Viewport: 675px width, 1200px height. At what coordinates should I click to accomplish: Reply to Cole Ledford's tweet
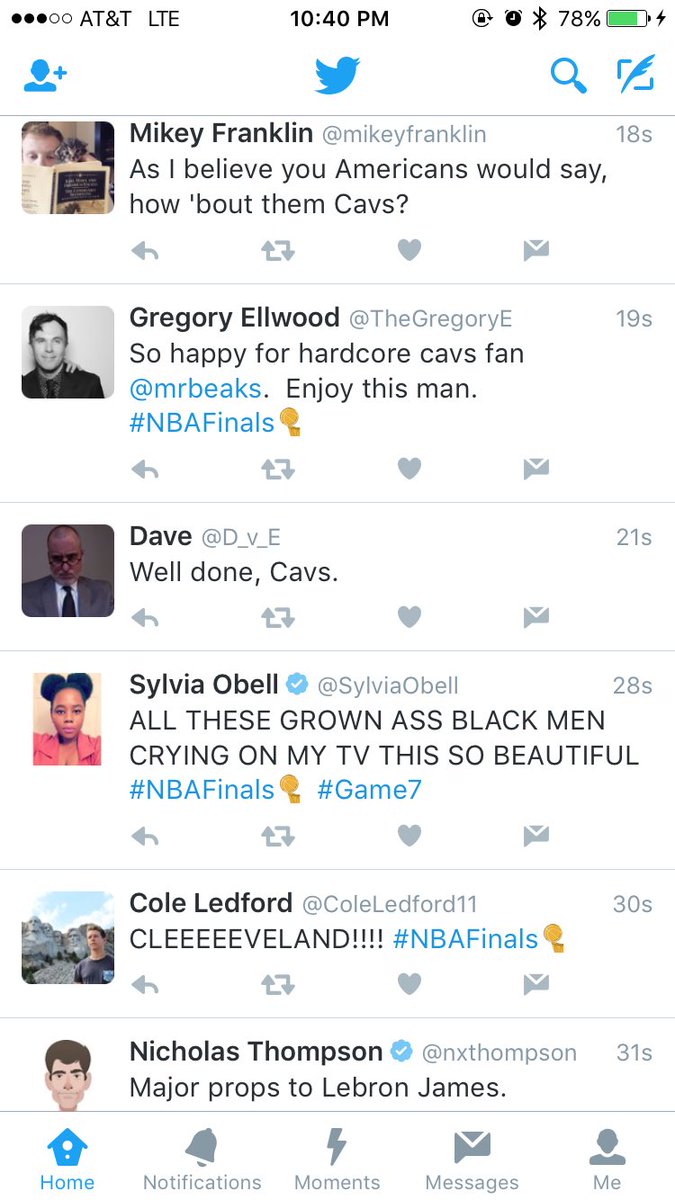click(145, 985)
